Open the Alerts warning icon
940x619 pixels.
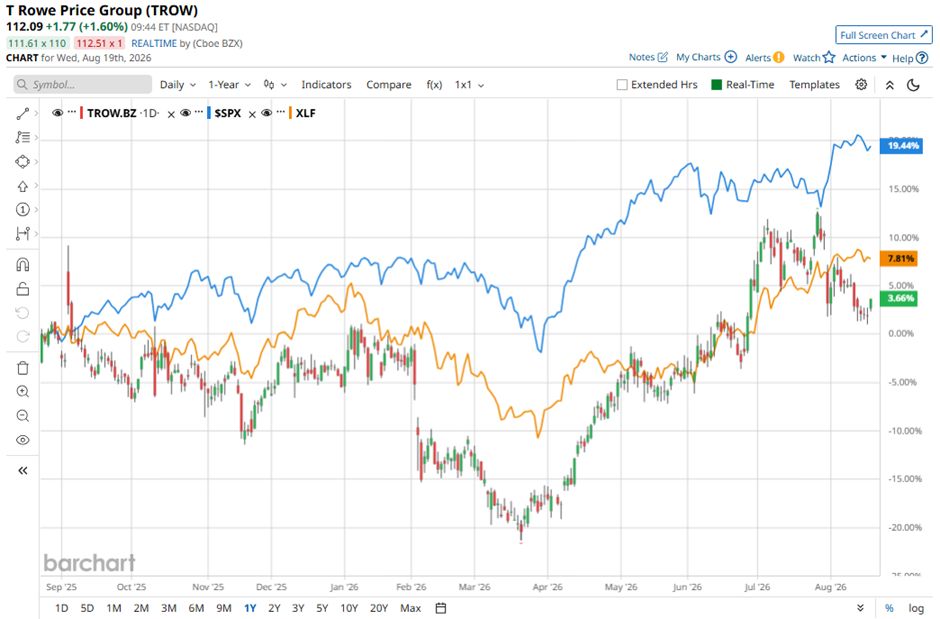pos(778,58)
